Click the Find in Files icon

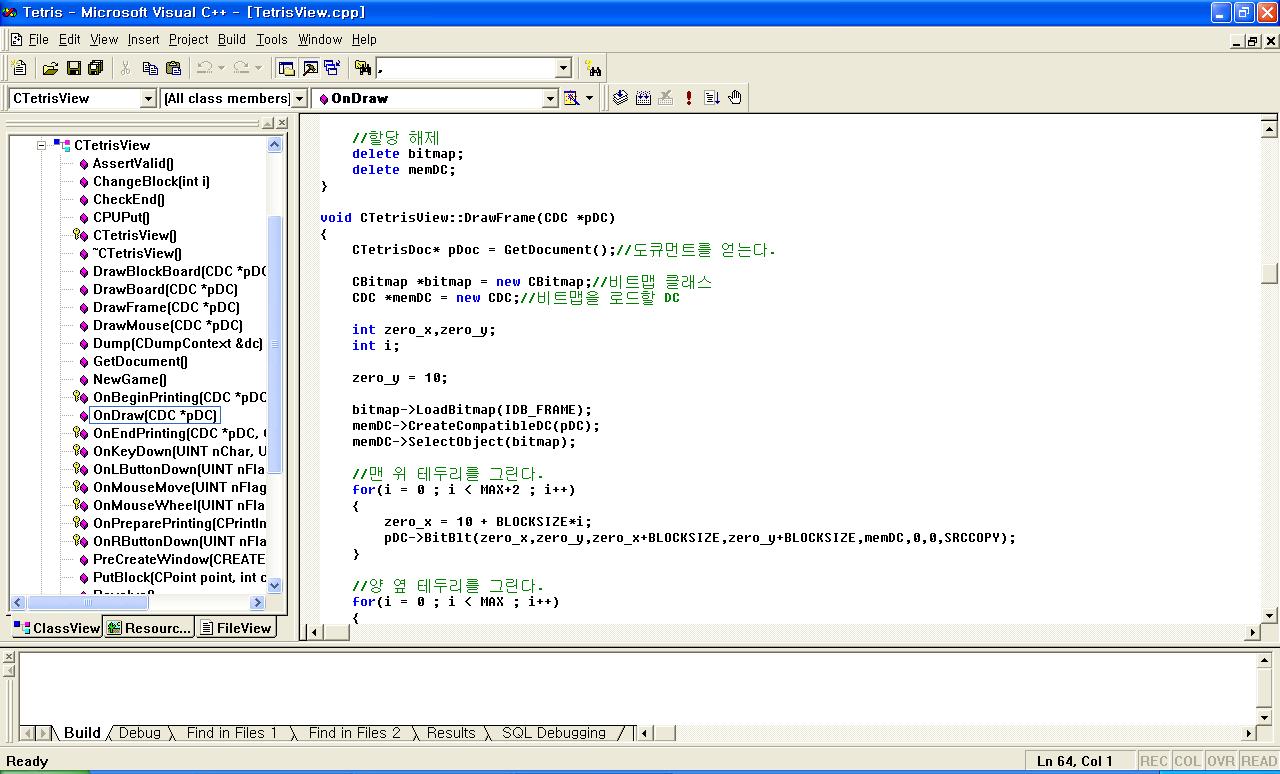point(363,68)
